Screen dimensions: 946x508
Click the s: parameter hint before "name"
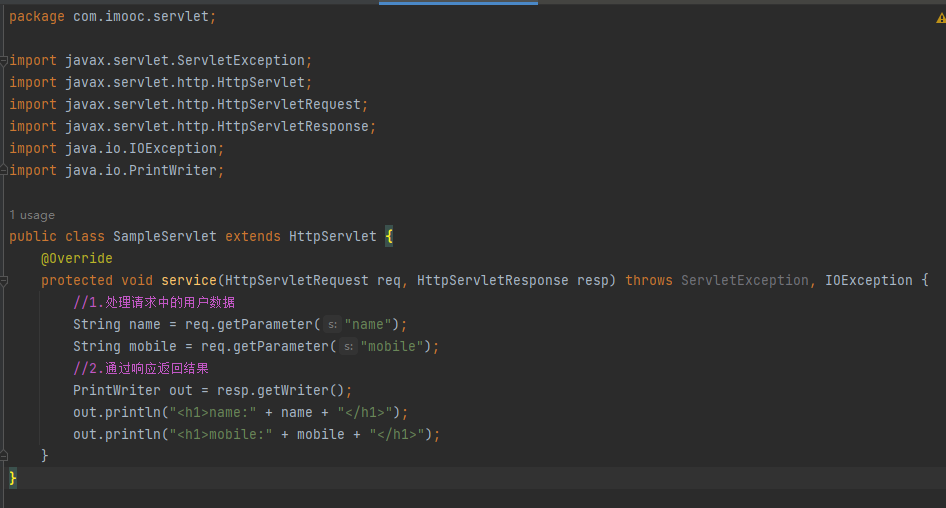(333, 324)
